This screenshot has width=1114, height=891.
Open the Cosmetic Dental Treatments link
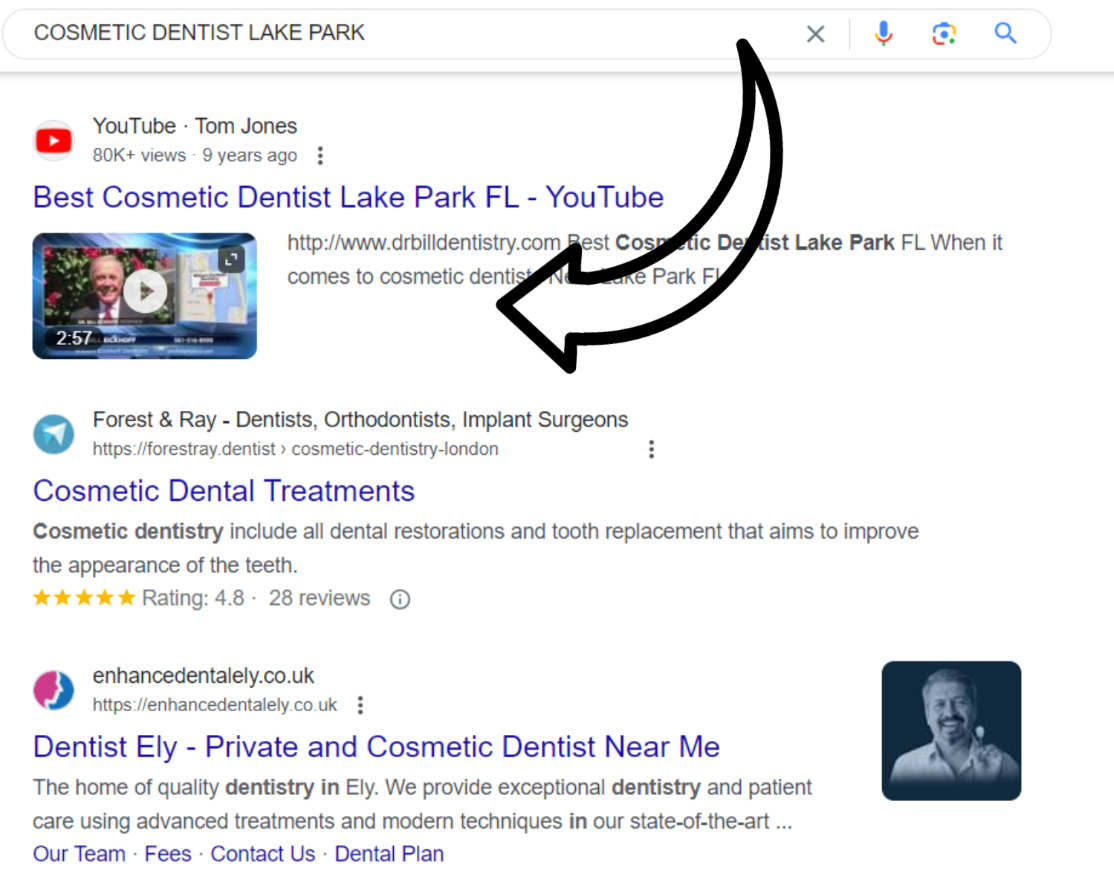click(224, 491)
